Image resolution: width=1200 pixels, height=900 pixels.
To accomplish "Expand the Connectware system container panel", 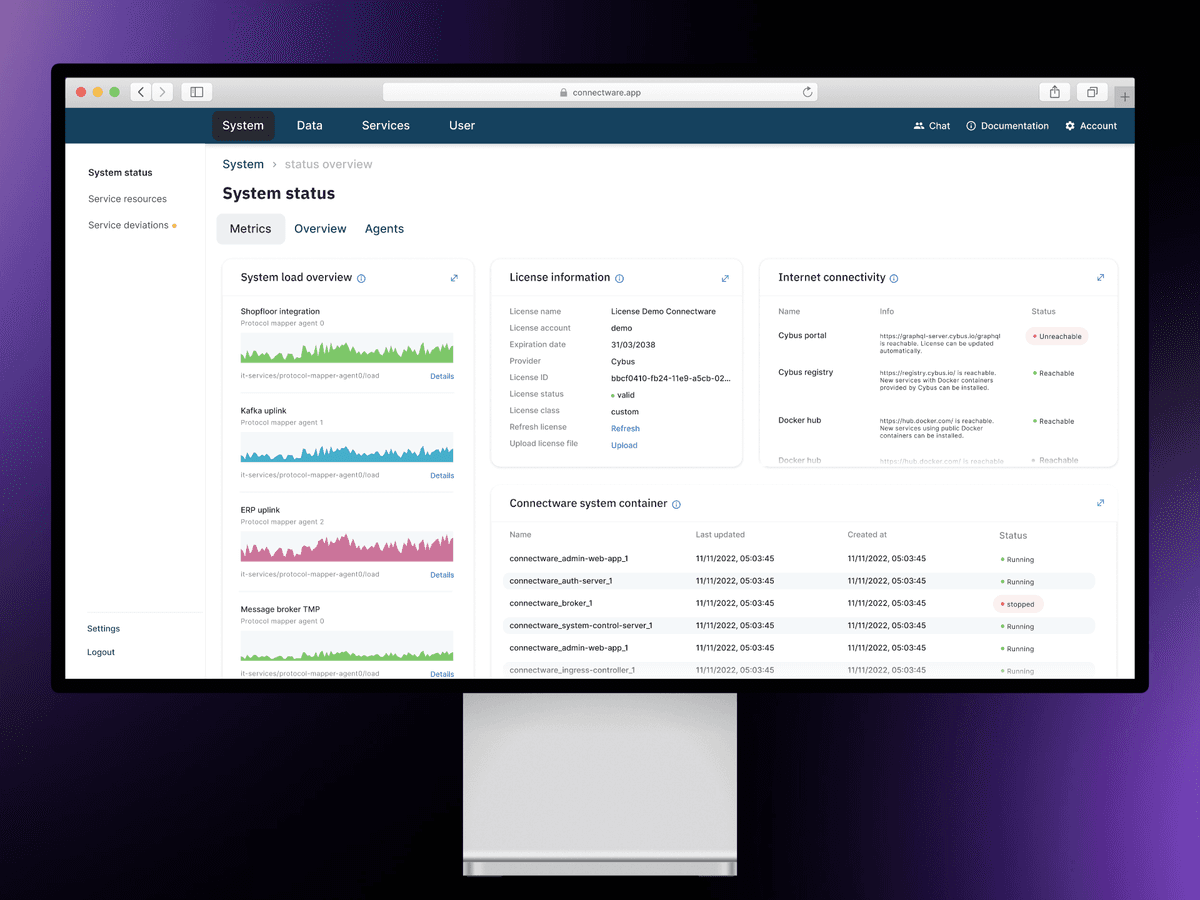I will pos(1100,503).
